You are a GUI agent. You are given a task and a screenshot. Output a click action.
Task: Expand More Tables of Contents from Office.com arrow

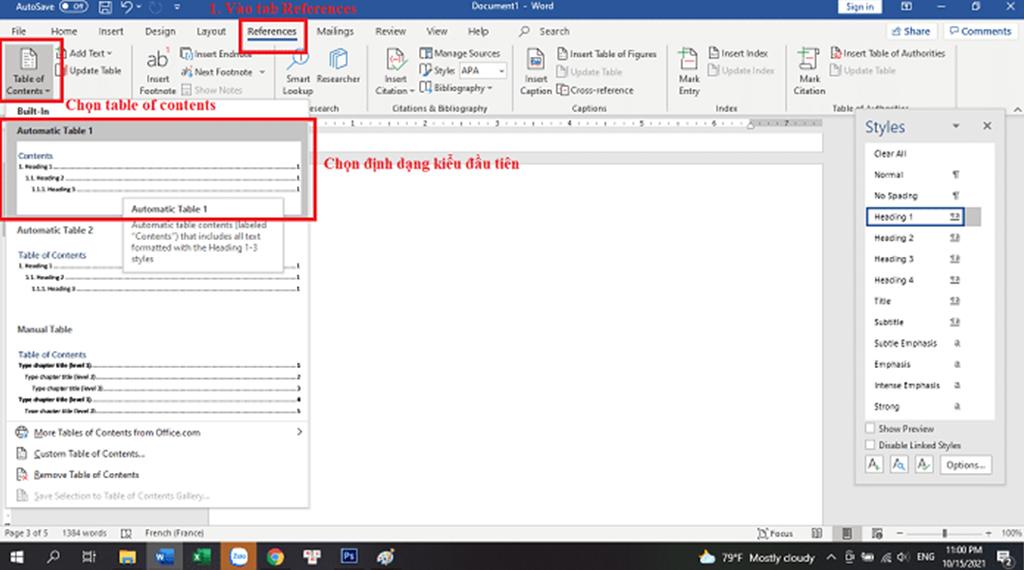299,432
